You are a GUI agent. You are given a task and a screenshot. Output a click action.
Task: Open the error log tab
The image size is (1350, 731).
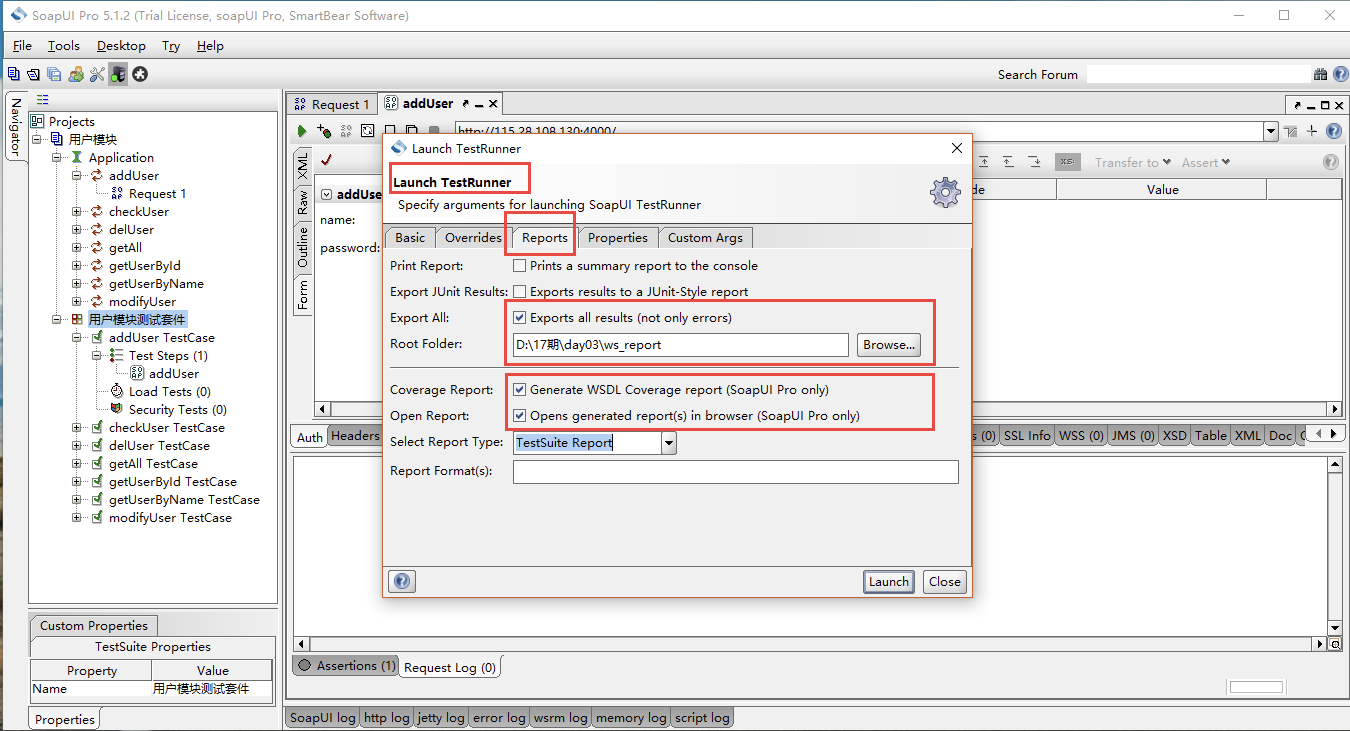(x=499, y=718)
